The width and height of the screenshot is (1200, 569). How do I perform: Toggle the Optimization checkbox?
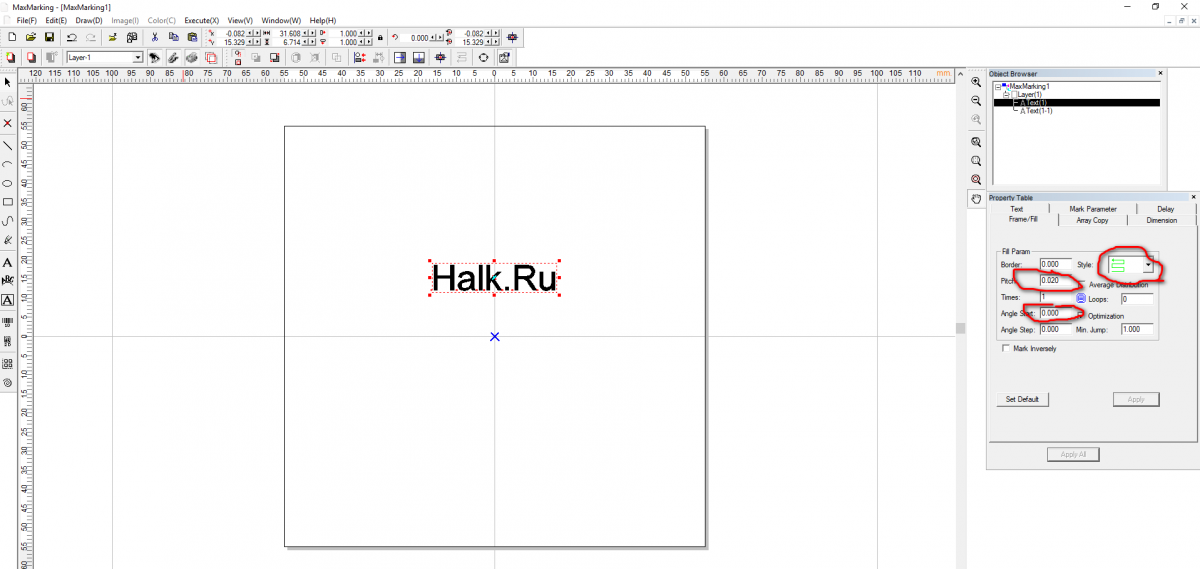point(1082,316)
